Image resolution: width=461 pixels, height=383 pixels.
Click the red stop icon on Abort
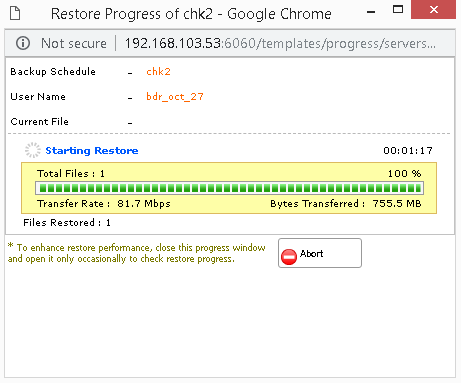pyautogui.click(x=289, y=257)
